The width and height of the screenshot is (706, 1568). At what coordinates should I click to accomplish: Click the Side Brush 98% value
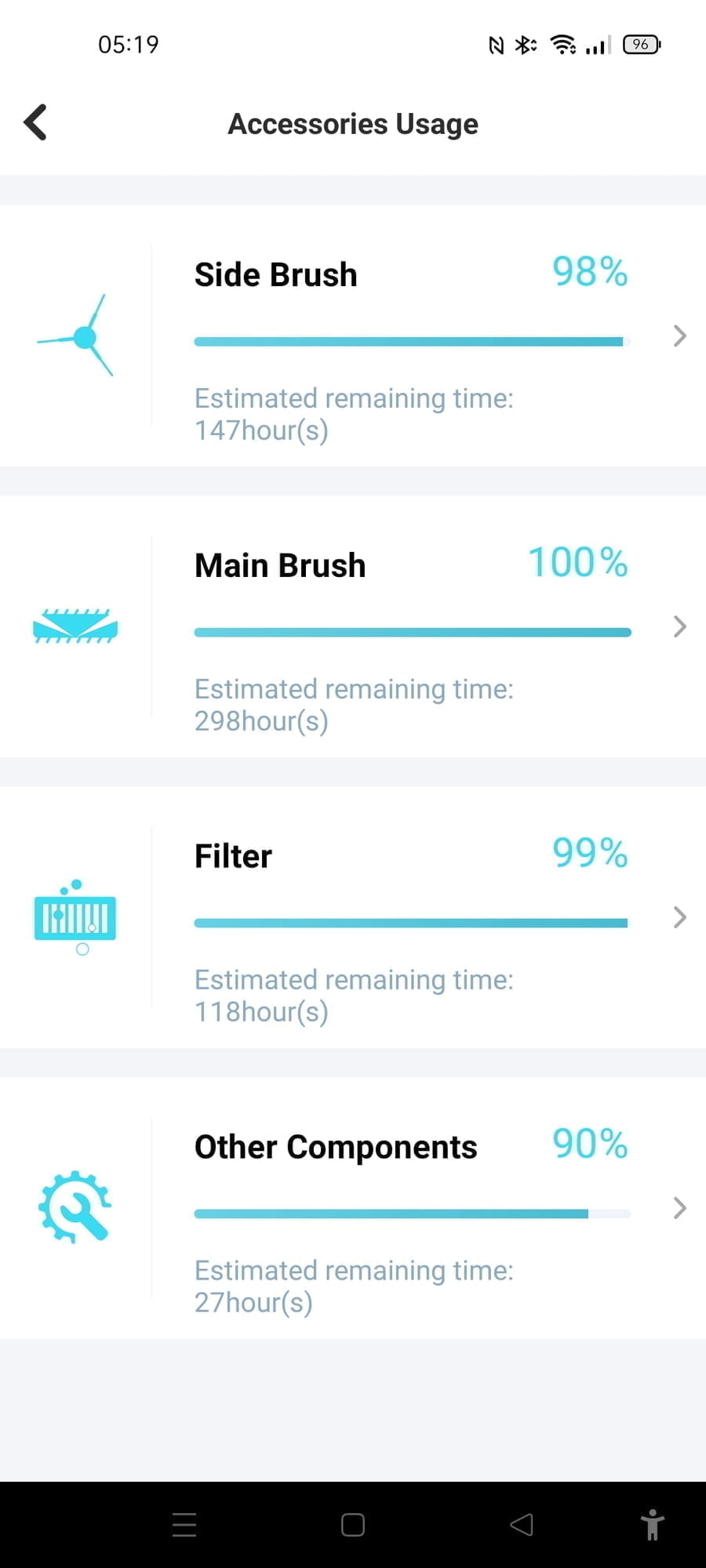tap(590, 272)
